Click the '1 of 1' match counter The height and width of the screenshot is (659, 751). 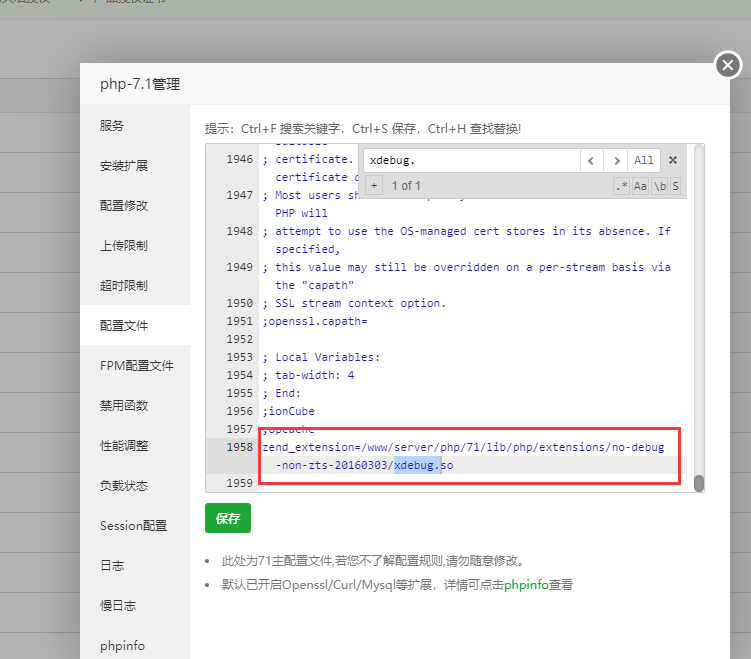(406, 186)
